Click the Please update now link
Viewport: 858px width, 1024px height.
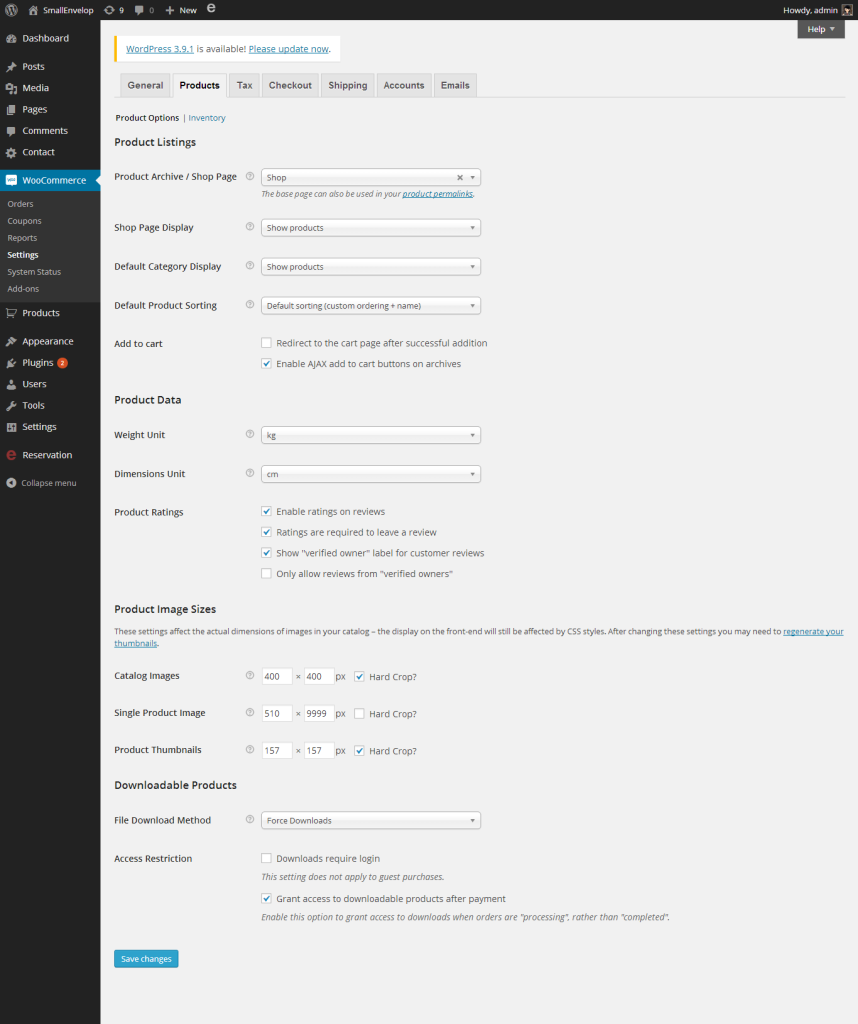(289, 49)
